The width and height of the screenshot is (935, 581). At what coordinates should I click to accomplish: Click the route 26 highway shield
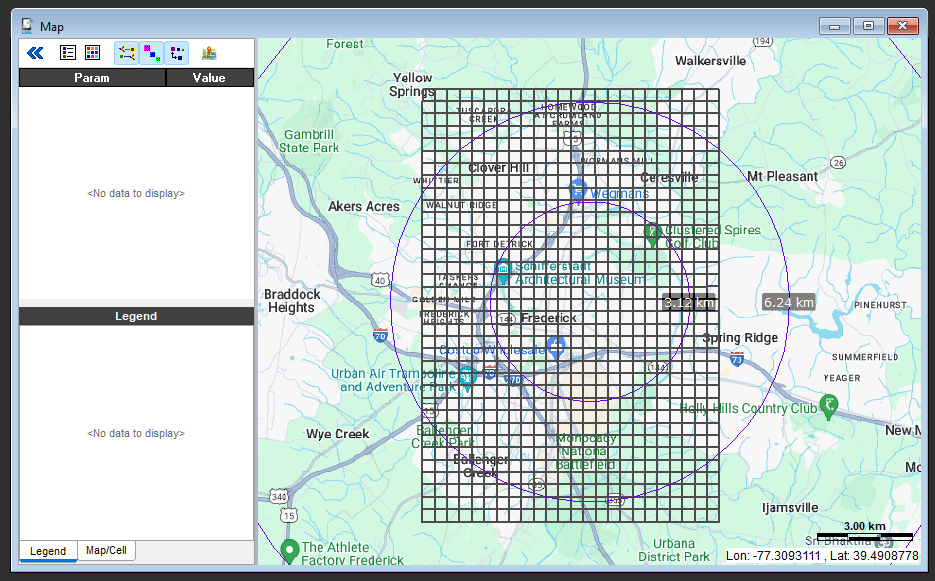coord(838,162)
